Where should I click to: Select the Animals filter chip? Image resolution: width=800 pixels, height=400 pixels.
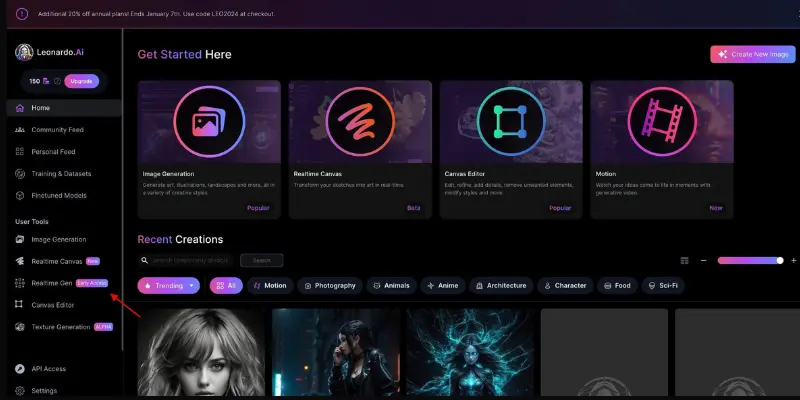point(391,286)
